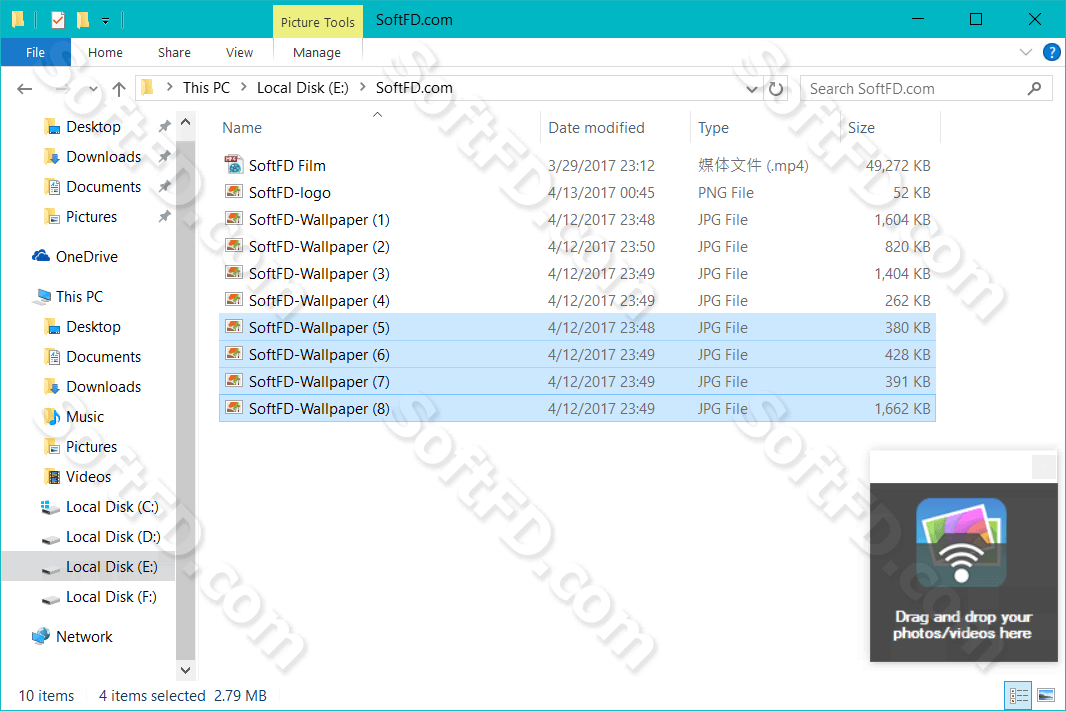
Task: Navigate to Local Disk (E:) in address path
Action: [303, 88]
